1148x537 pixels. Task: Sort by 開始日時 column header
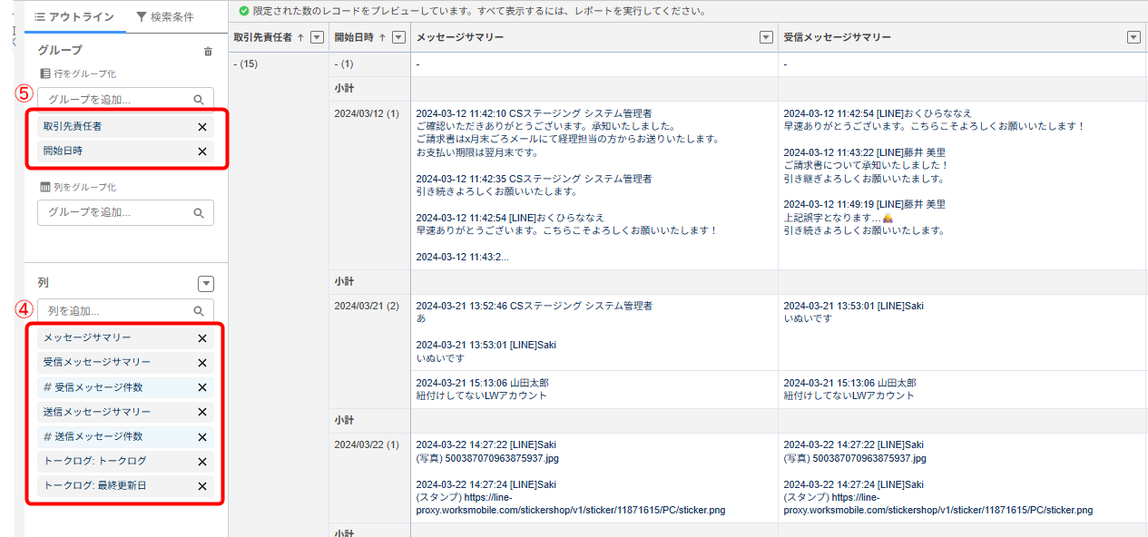click(x=360, y=37)
